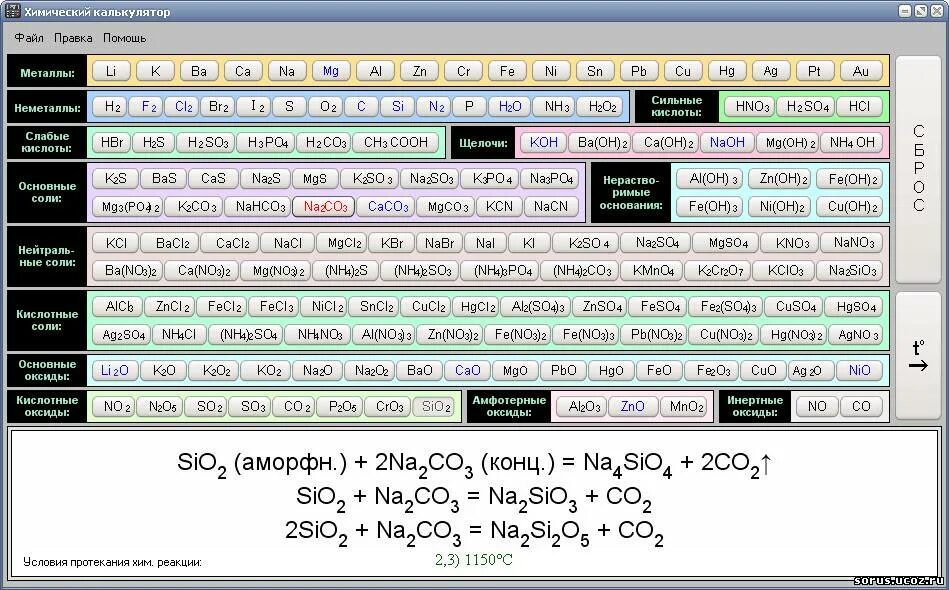Choose the K2Cr2O7 button
949x590 pixels.
pyautogui.click(x=720, y=271)
